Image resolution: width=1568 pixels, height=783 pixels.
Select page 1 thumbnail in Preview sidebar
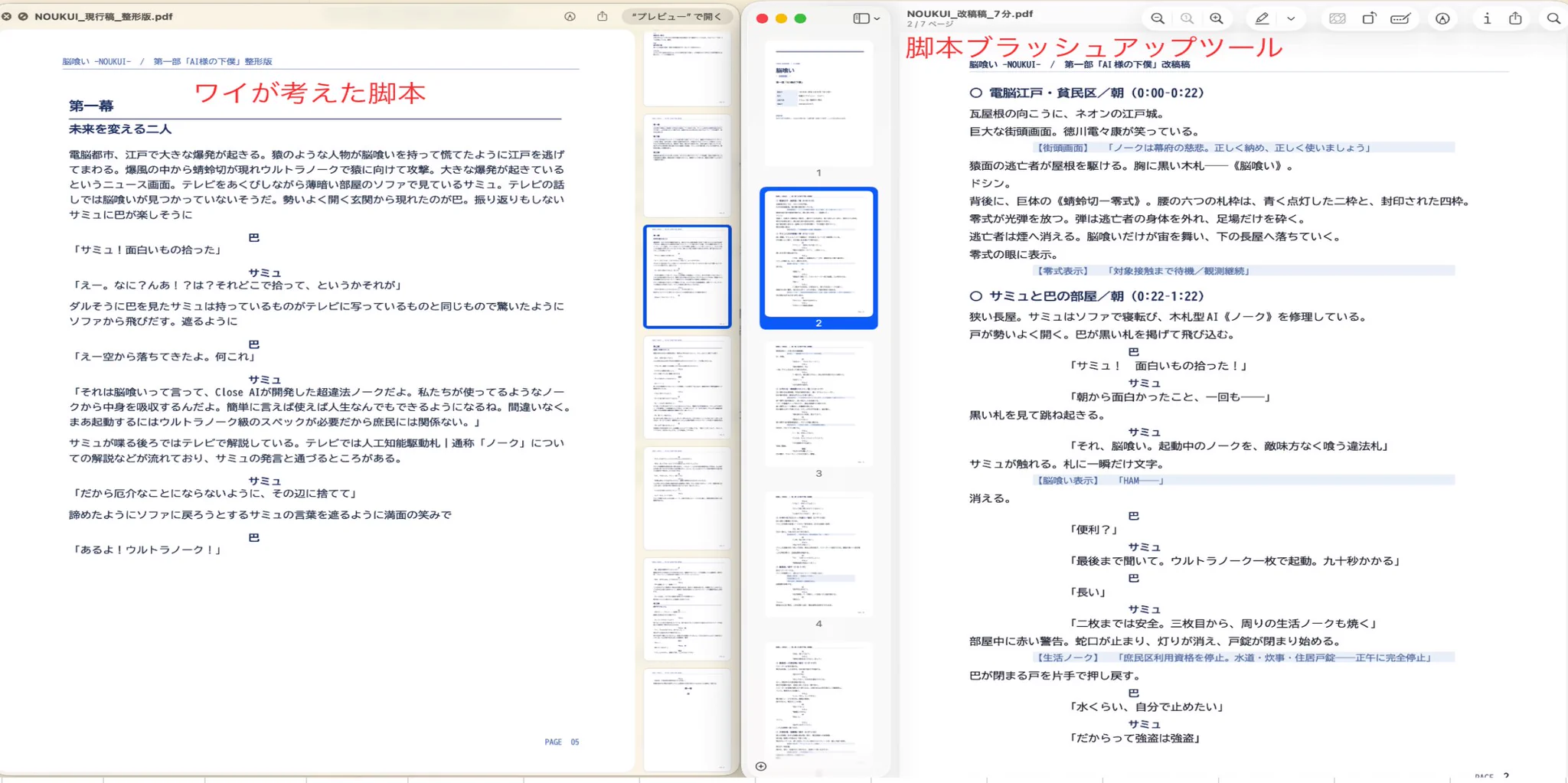pyautogui.click(x=818, y=103)
